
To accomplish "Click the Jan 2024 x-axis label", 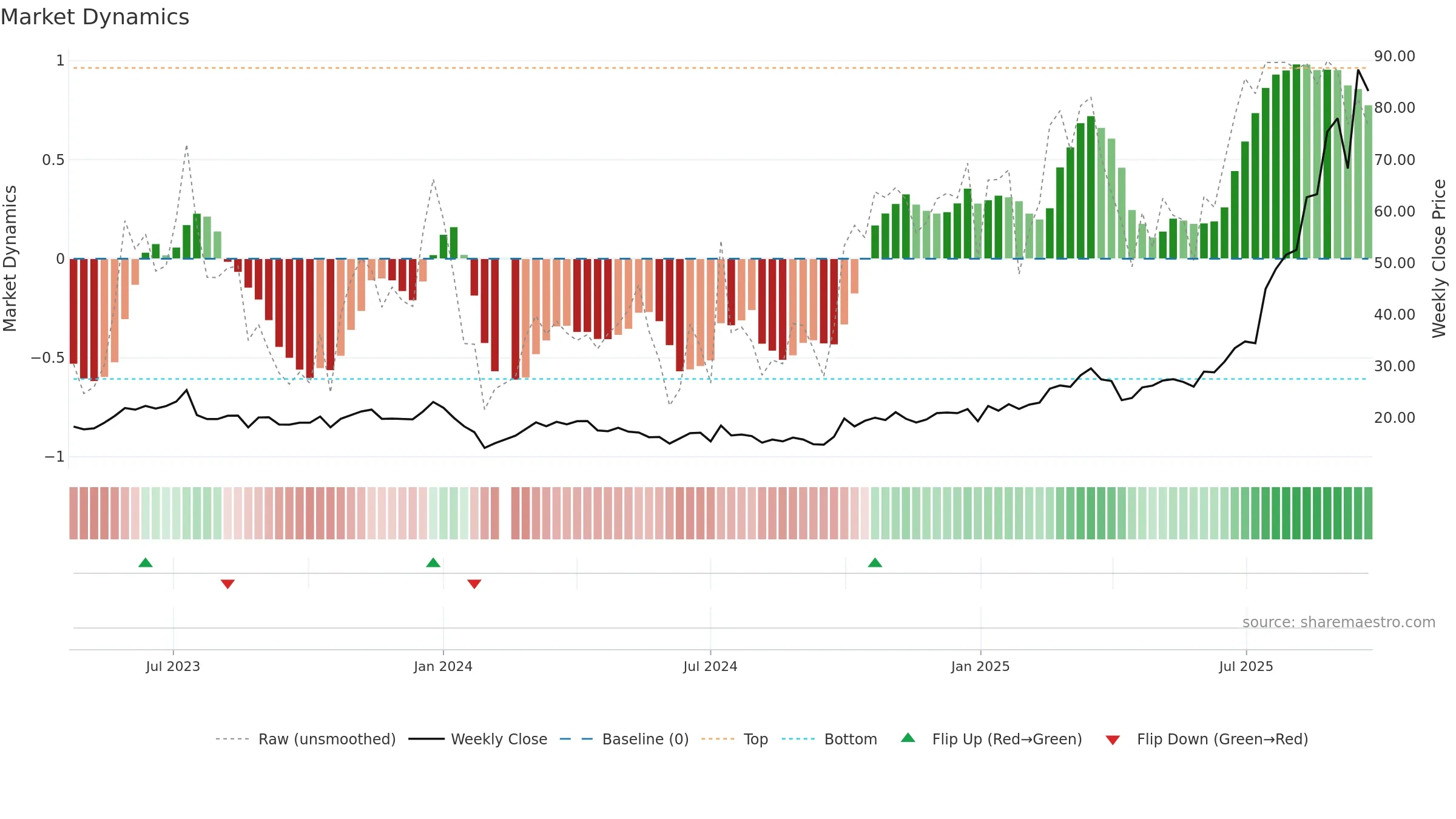I will click(443, 666).
